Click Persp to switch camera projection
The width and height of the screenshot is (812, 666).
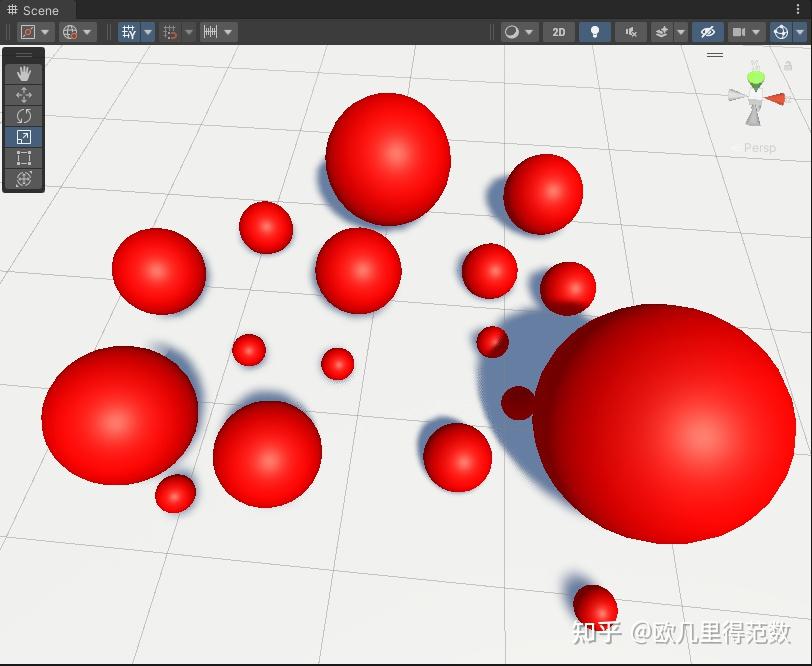[758, 147]
